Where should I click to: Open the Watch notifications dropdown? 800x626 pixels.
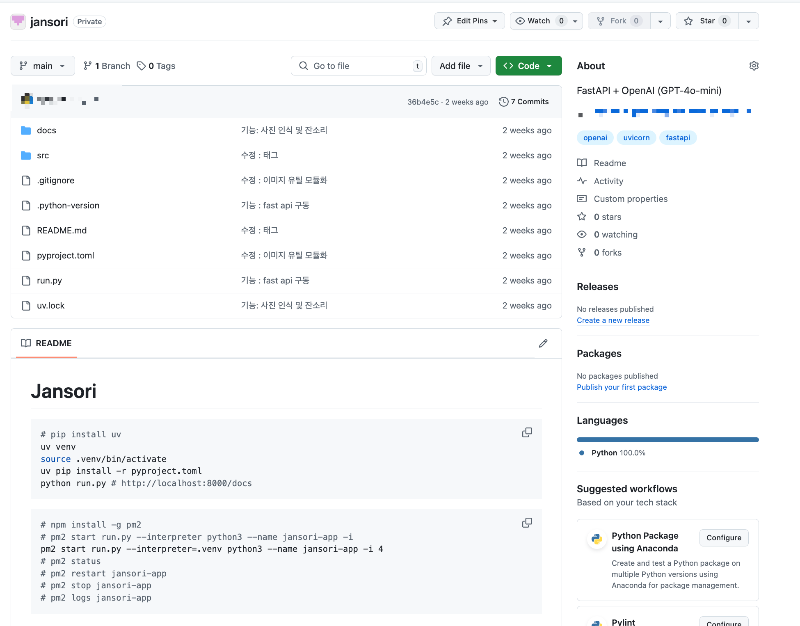click(546, 21)
